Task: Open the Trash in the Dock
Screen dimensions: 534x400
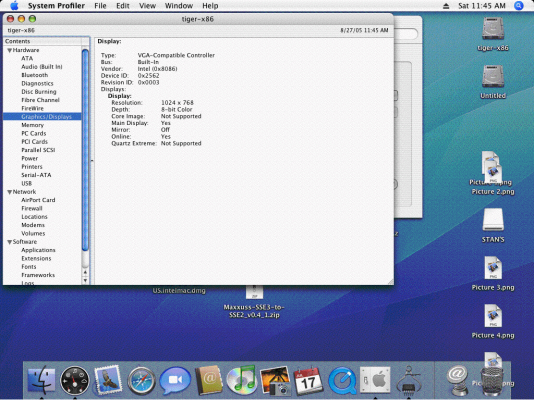Action: coord(492,381)
